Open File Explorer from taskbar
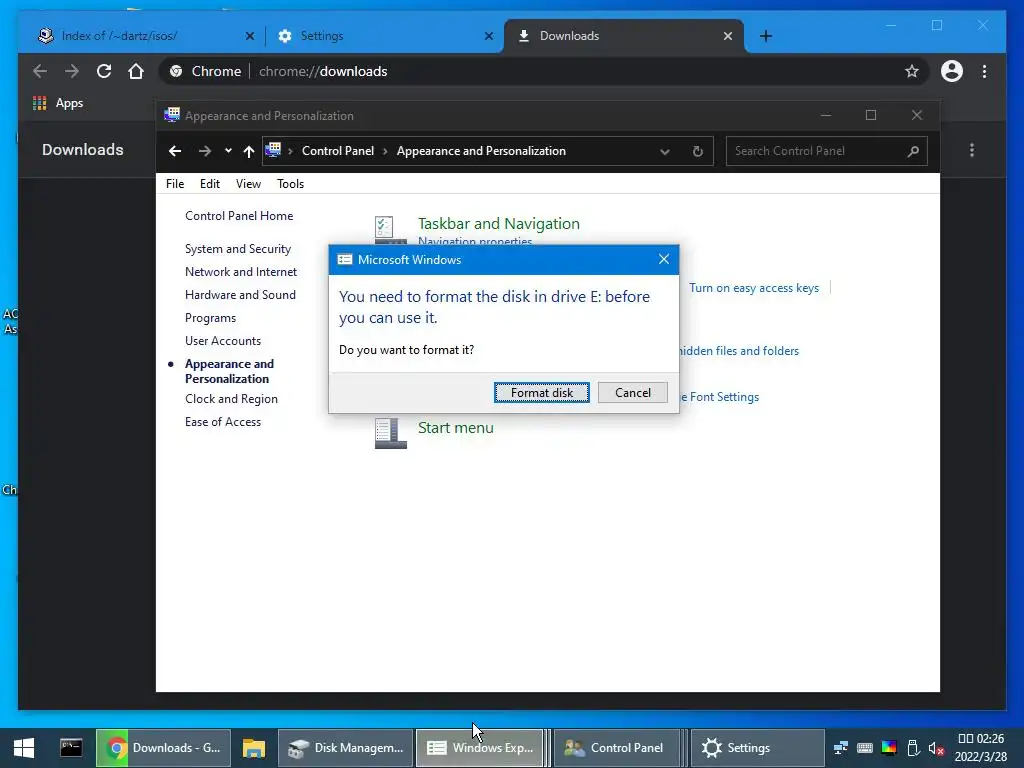The image size is (1024, 768). 253,748
